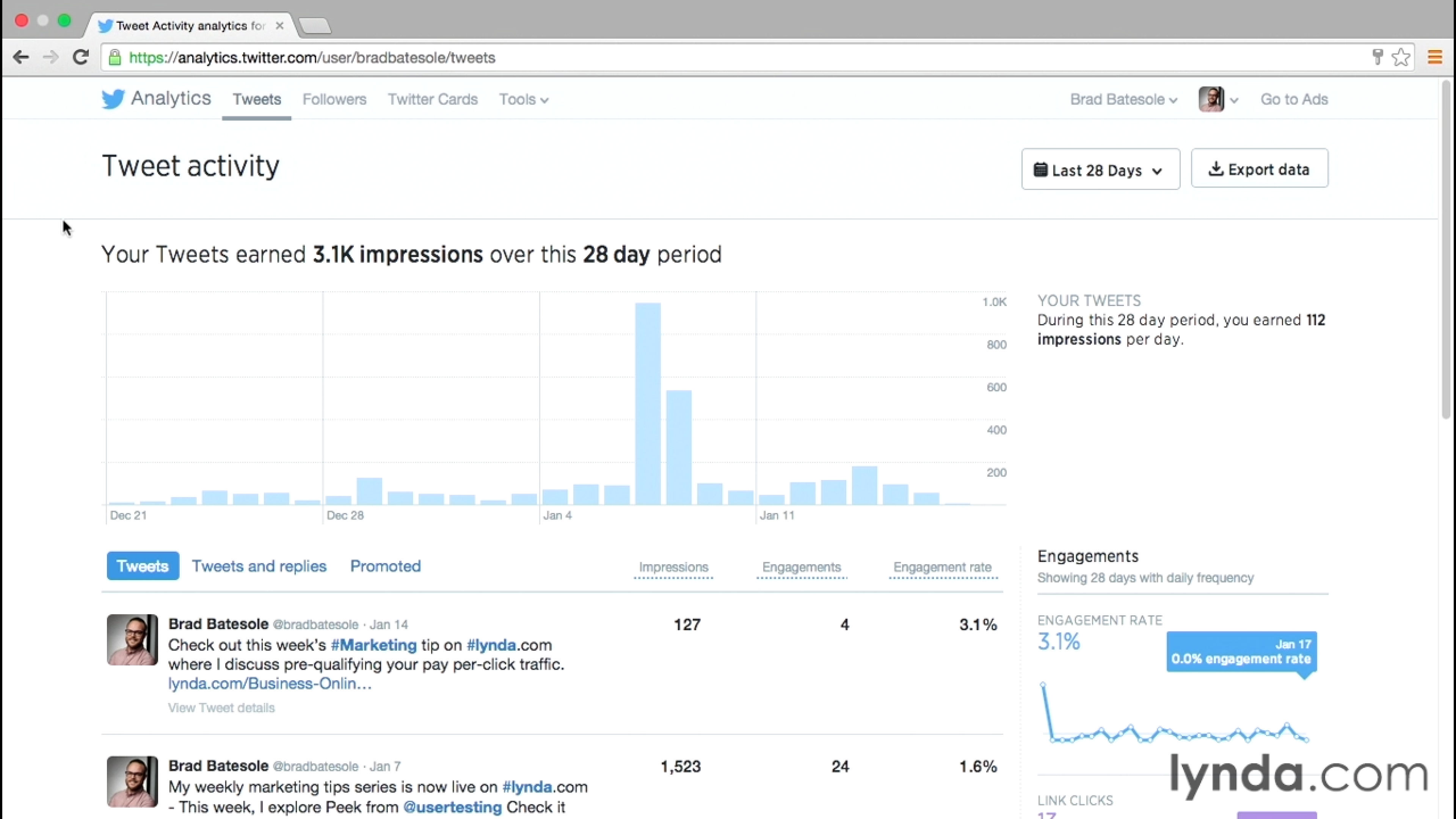Open the Tools dropdown menu

point(523,99)
